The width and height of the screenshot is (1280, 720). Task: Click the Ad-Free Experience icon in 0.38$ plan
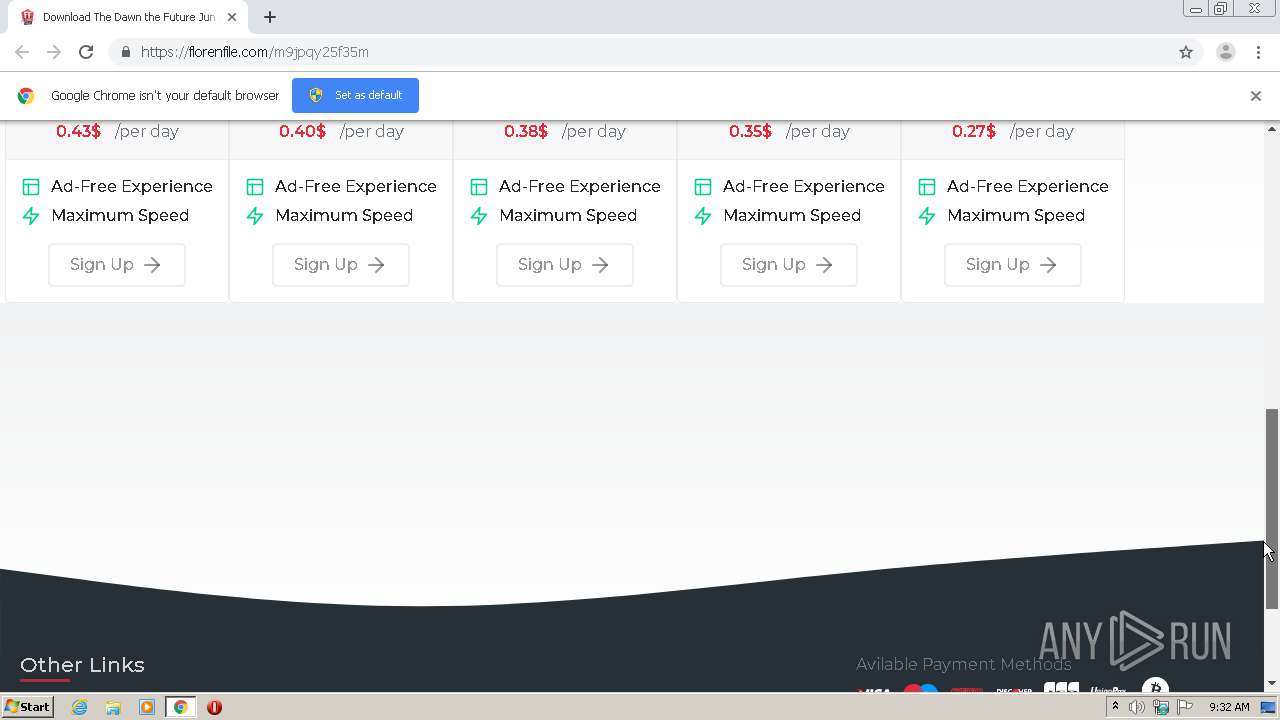coord(479,187)
